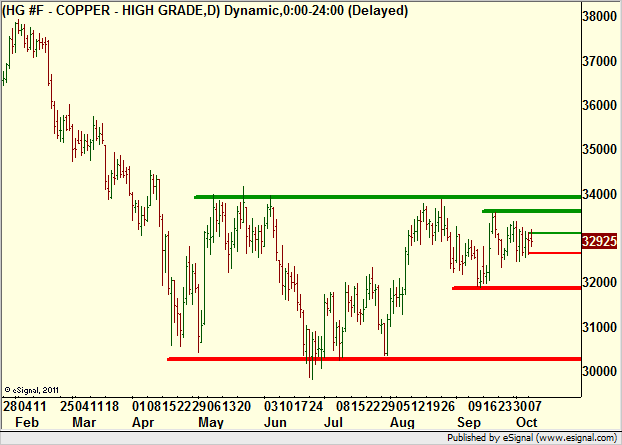The image size is (622, 445).
Task: Click the 35000 price axis label
Action: point(599,150)
